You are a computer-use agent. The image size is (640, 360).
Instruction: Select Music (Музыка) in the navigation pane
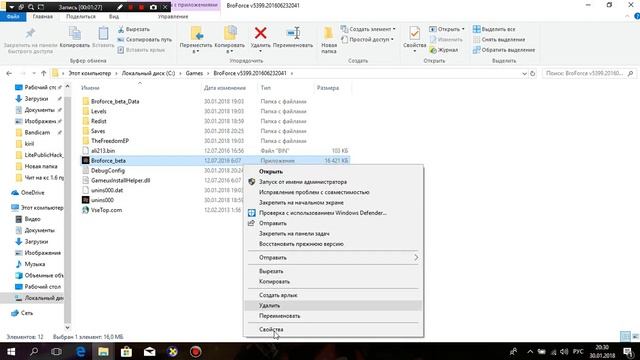pos(30,264)
